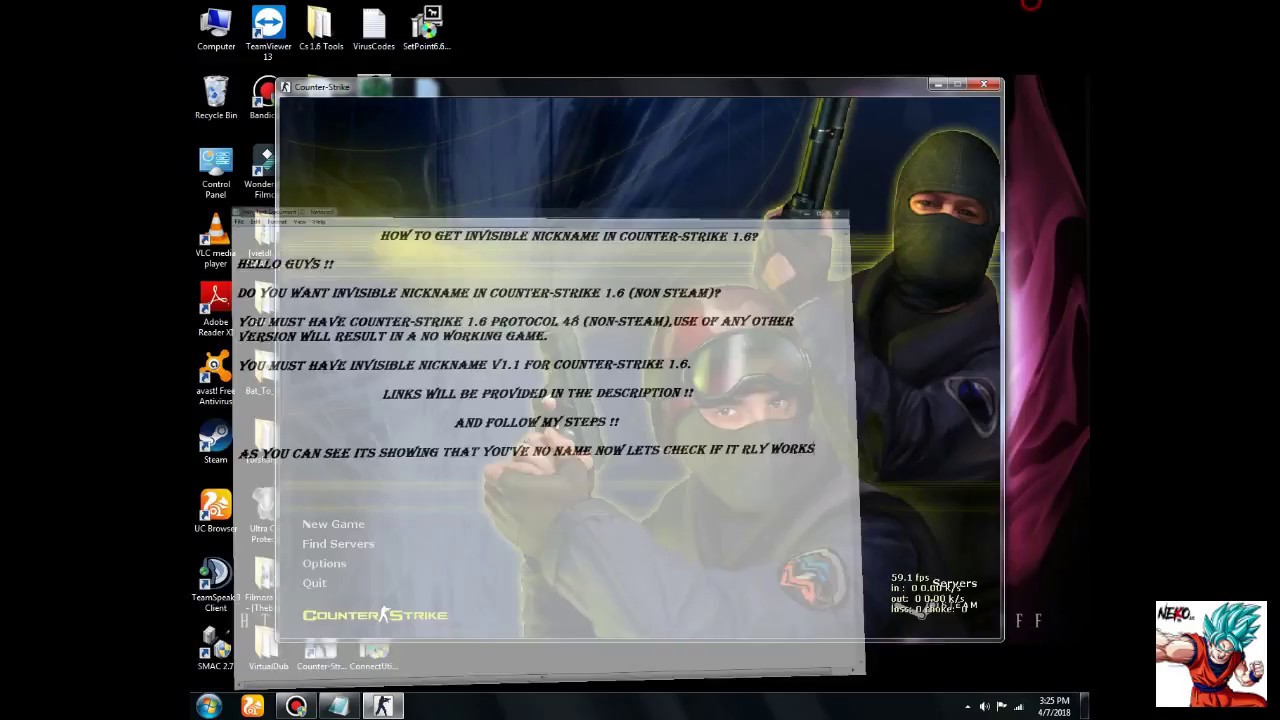Choose Quit in Counter-Strike menu
The height and width of the screenshot is (720, 1280).
[314, 583]
